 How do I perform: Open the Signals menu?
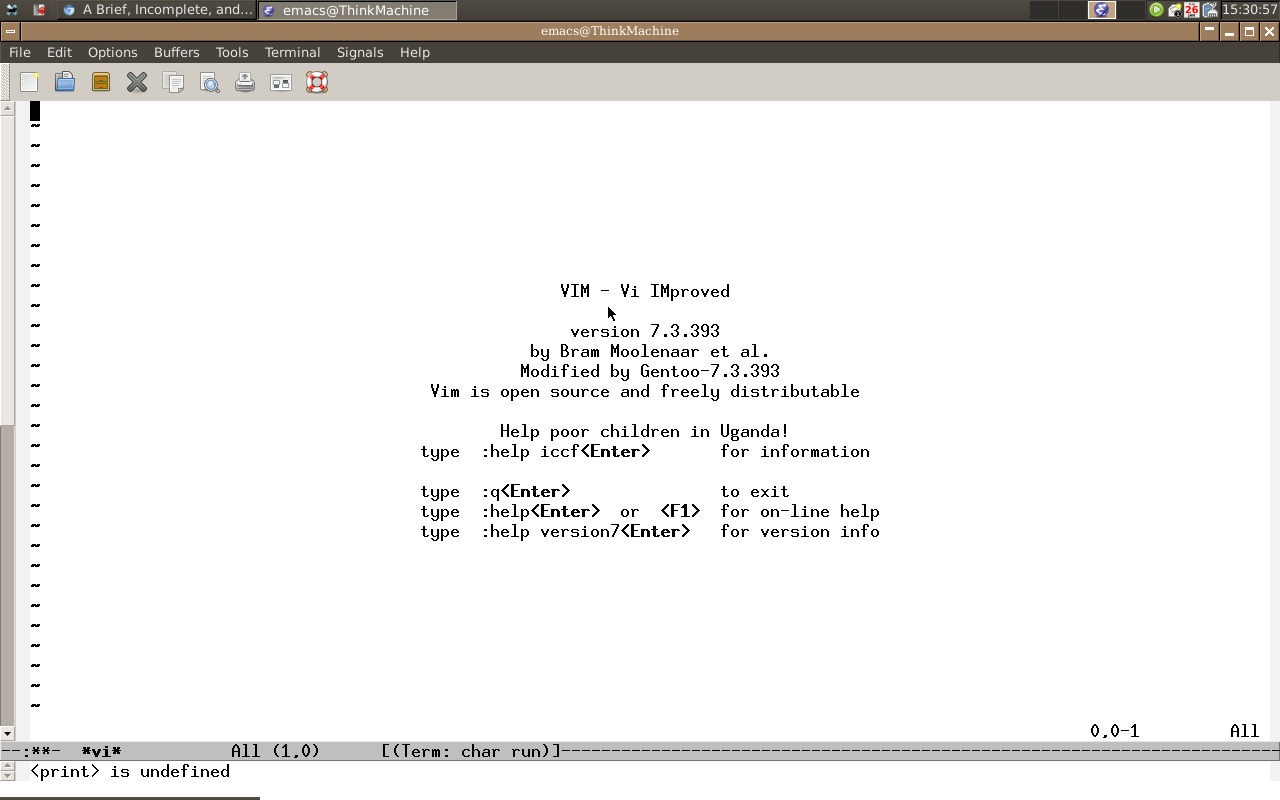(360, 52)
